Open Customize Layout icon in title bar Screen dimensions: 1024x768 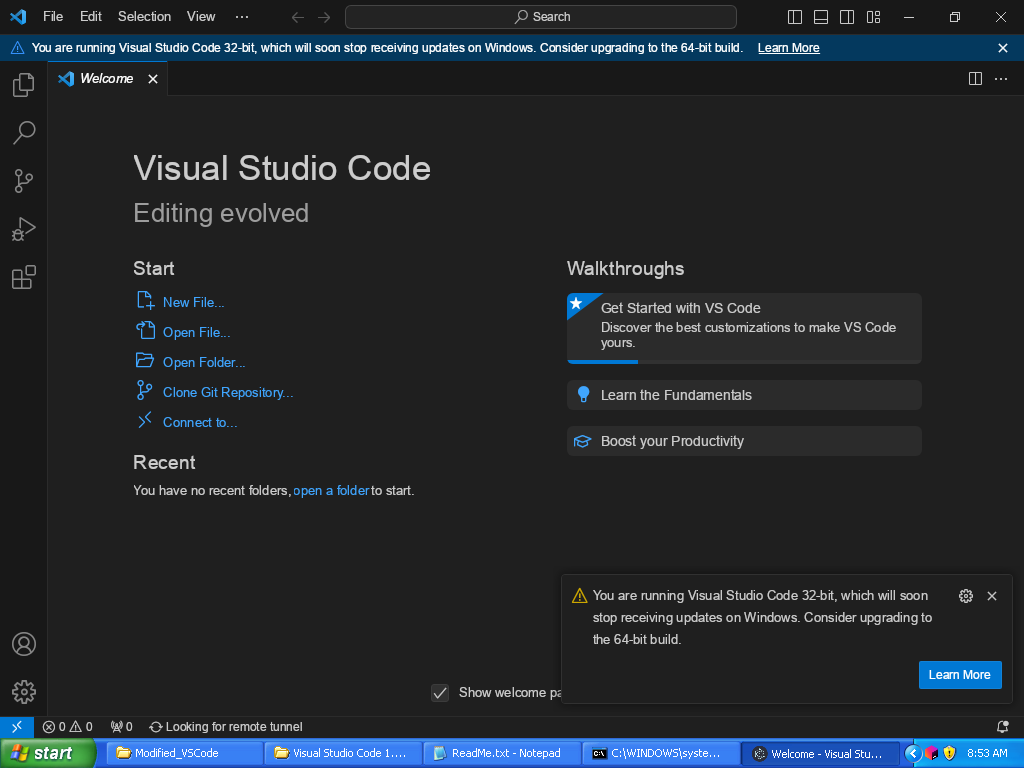(873, 17)
